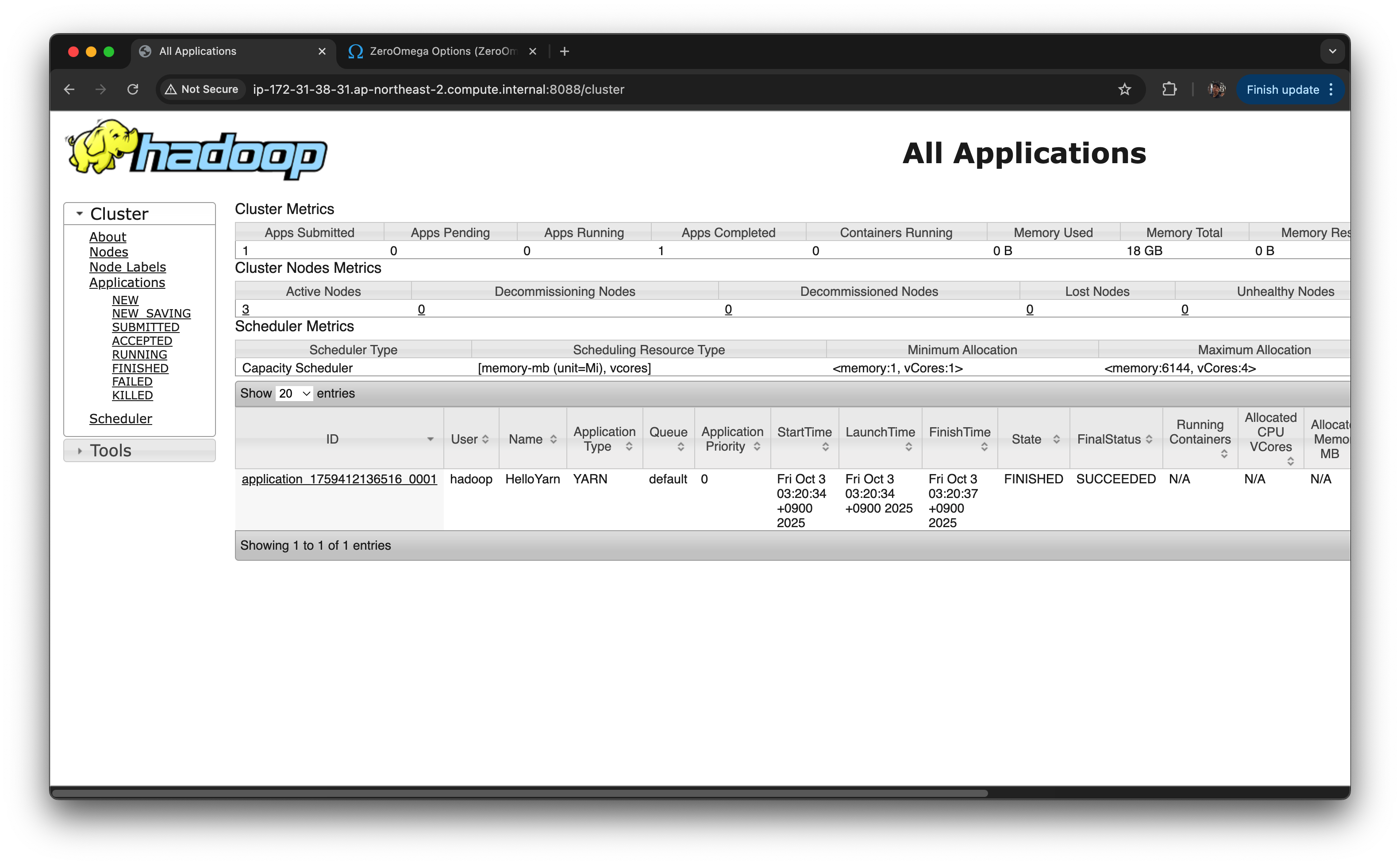Go back using the back arrow

pyautogui.click(x=69, y=89)
